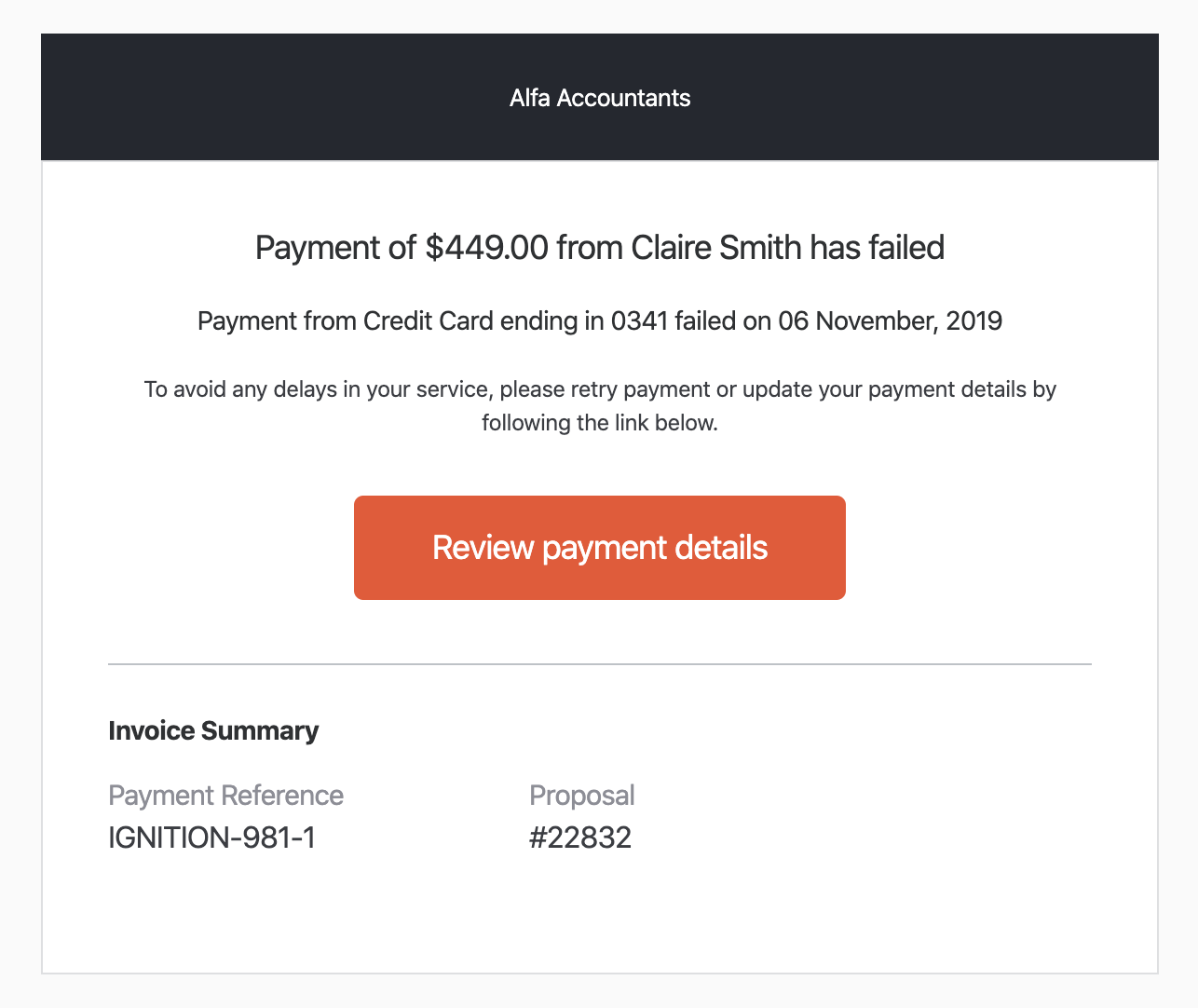Image resolution: width=1198 pixels, height=1008 pixels.
Task: Click the name Claire Smith in heading
Action: pos(715,248)
